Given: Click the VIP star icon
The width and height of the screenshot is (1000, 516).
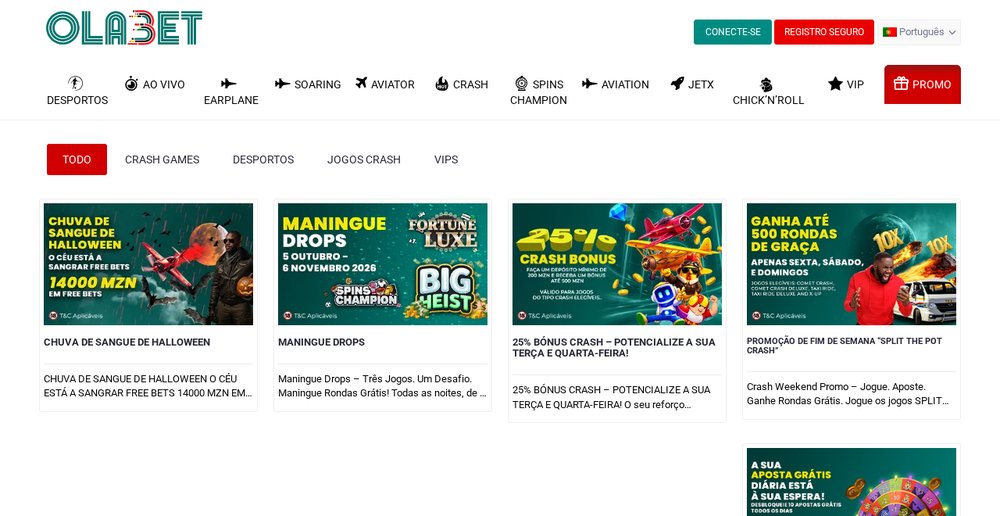Looking at the screenshot, I should [x=835, y=84].
